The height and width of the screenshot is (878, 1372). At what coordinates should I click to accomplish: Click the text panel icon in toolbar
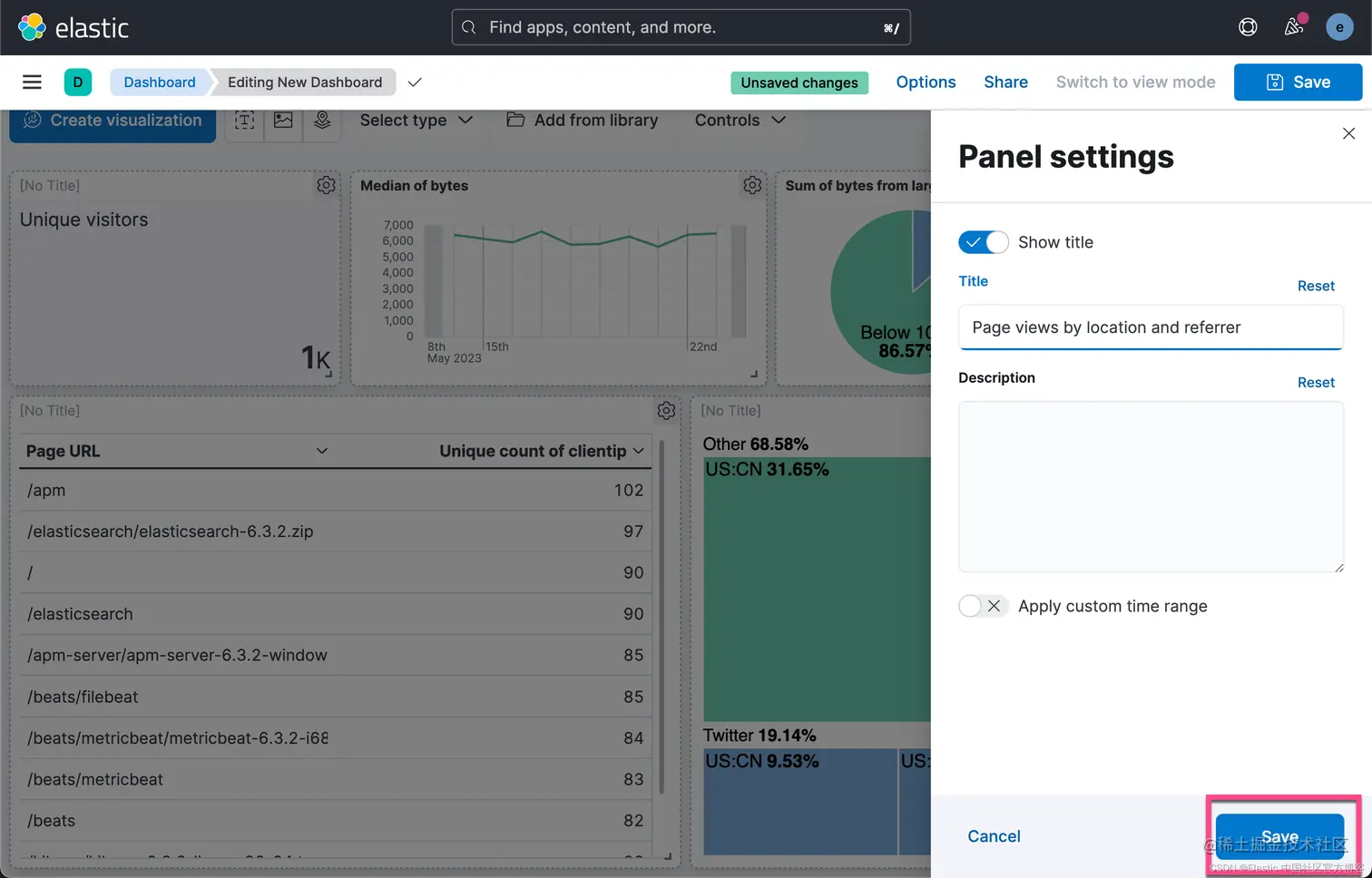(x=244, y=121)
